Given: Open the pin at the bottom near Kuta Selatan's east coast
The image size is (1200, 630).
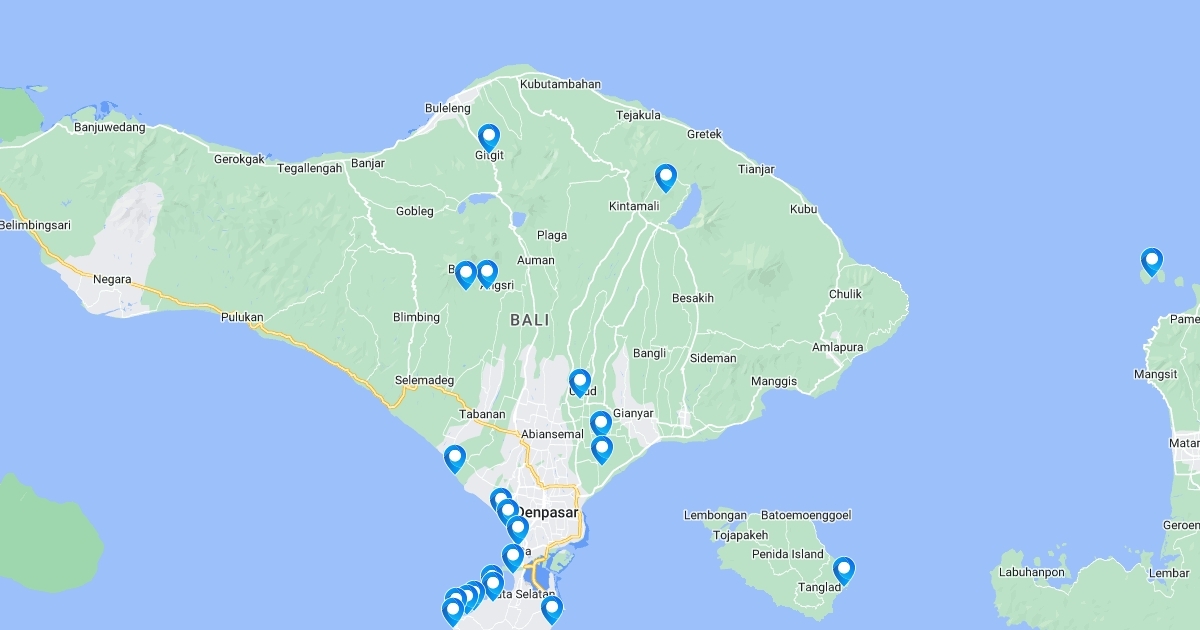Looking at the screenshot, I should 551,609.
